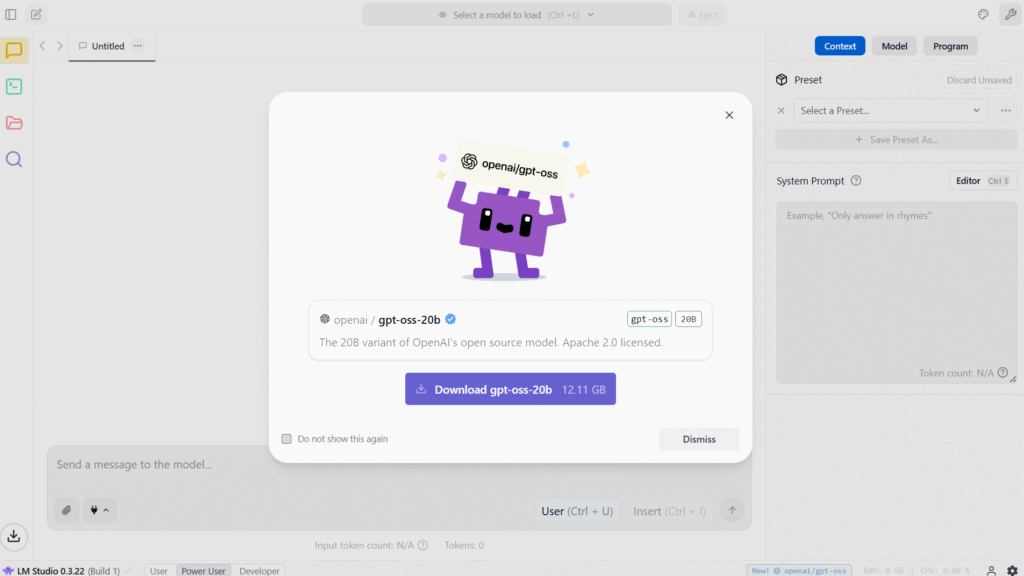Switch to the Program tab
The width and height of the screenshot is (1024, 576).
pos(950,46)
